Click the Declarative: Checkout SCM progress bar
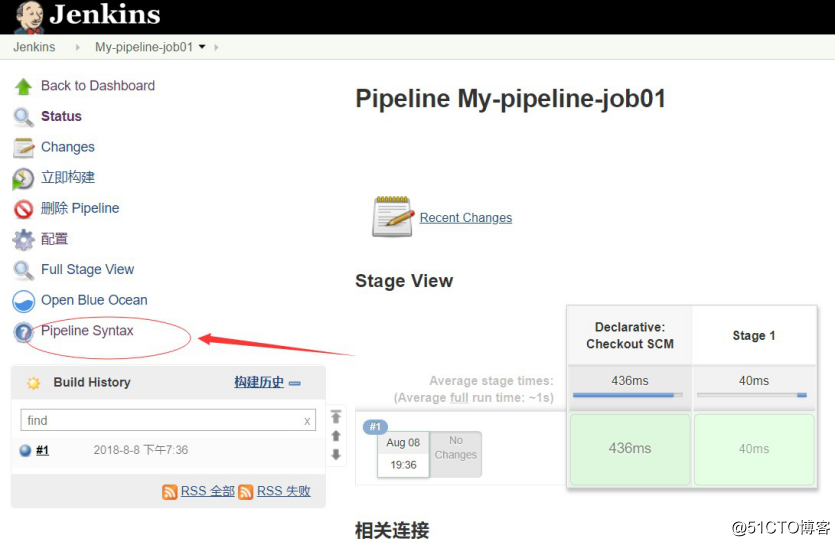Viewport: 840px width, 546px height. (628, 395)
